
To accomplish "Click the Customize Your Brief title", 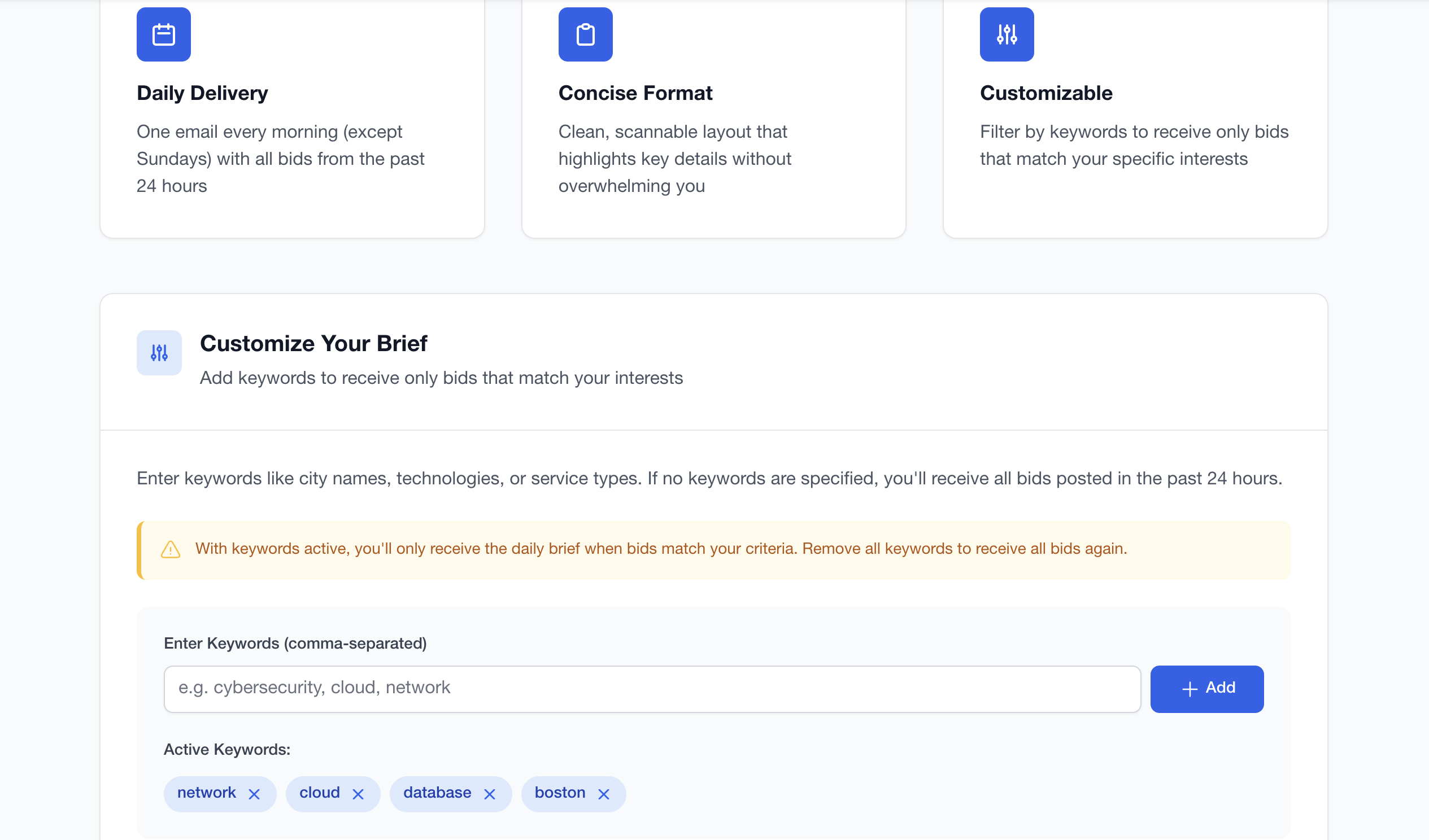I will [313, 343].
